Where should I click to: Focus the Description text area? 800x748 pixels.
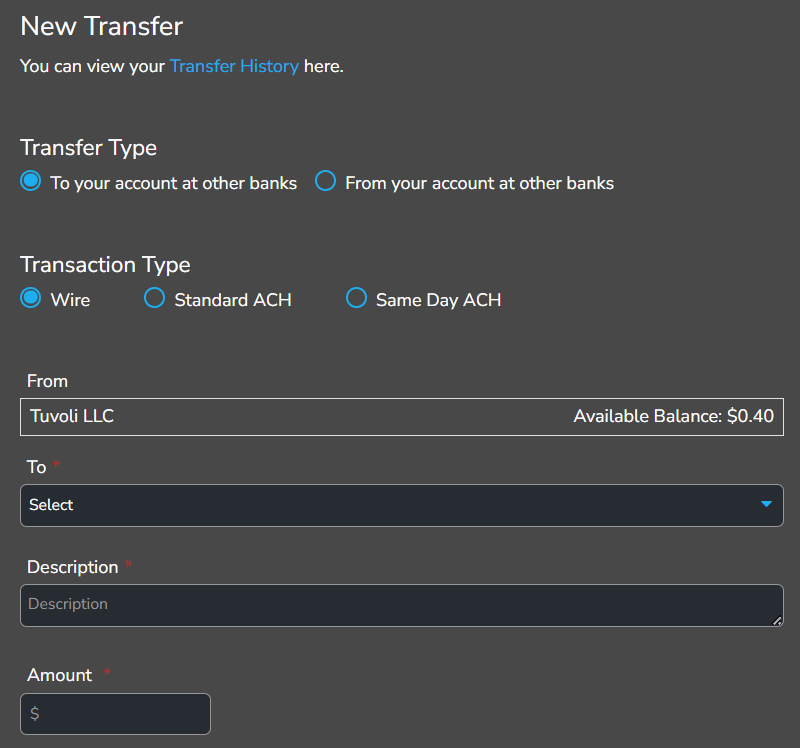click(x=400, y=605)
